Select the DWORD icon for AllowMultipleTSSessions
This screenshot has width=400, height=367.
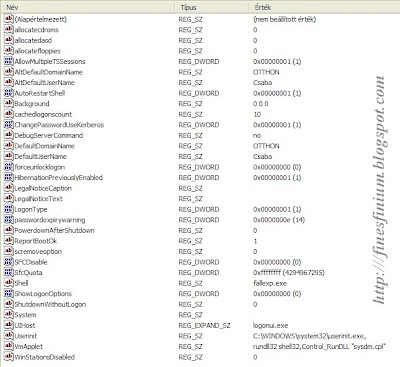[8, 61]
